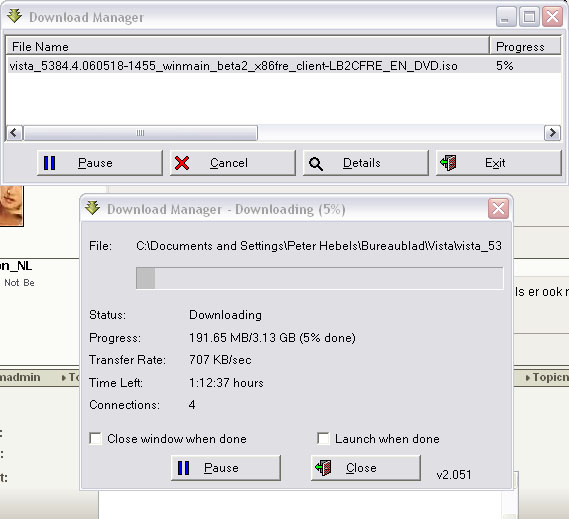This screenshot has width=569, height=519.
Task: Enable Close window when done checkbox
Action: click(x=96, y=438)
